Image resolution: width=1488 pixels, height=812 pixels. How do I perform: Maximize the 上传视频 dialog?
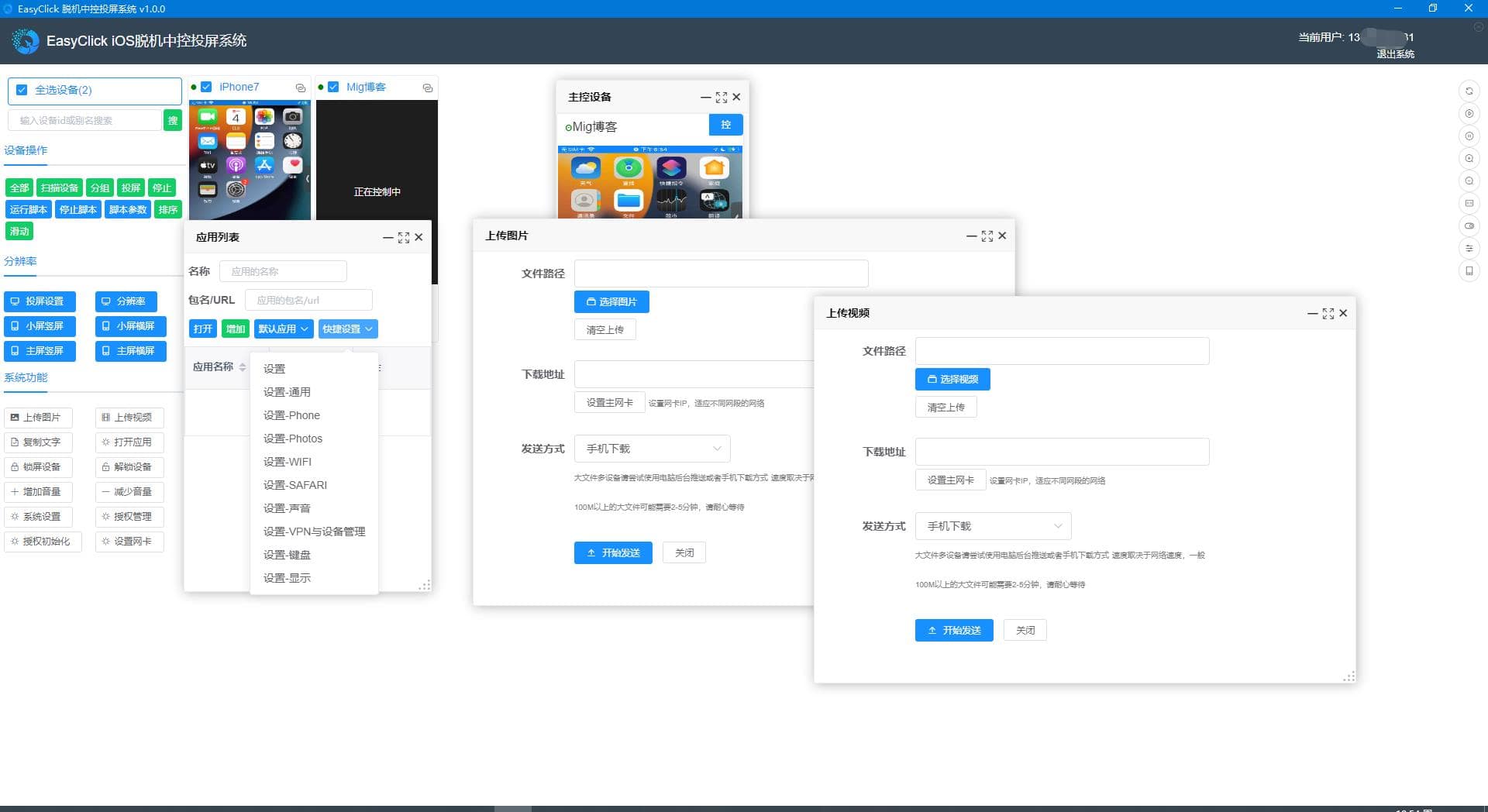click(x=1328, y=314)
